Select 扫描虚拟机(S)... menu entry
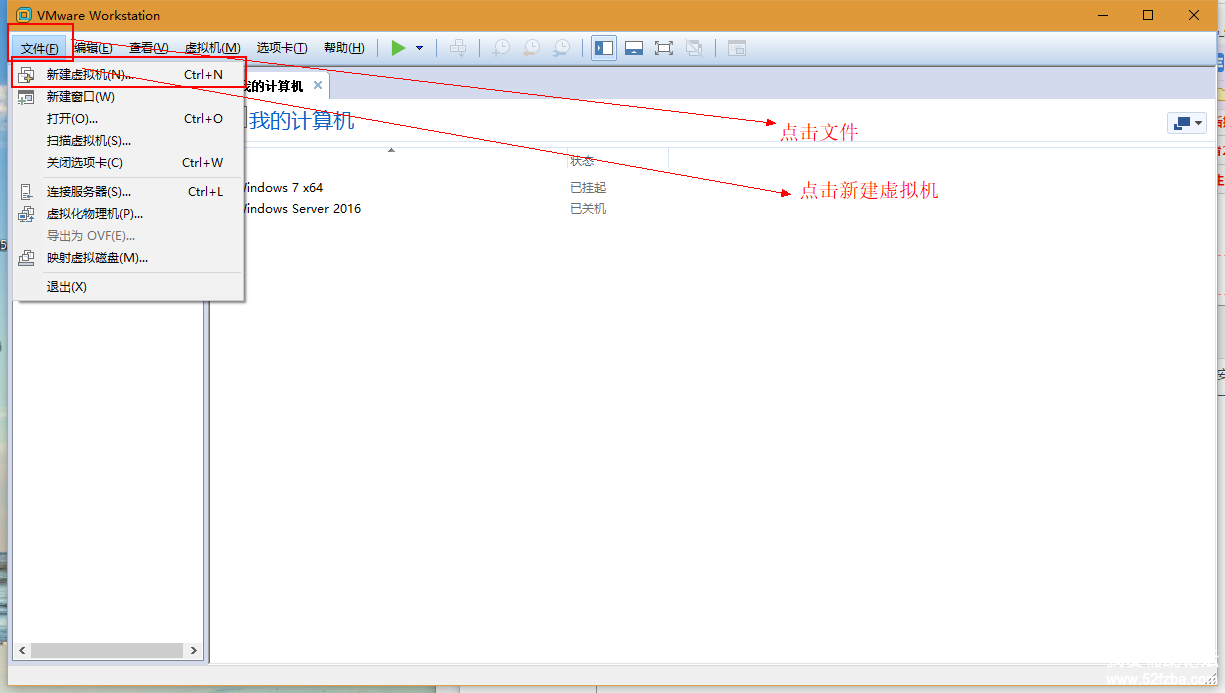 click(127, 141)
